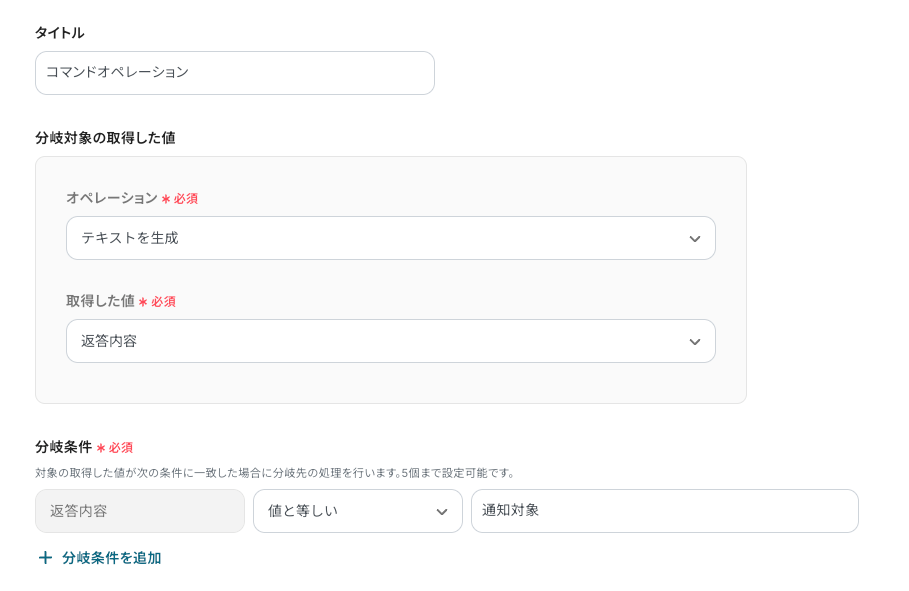
Task: Focus the タイトル field containing コマンドオペレーション
Action: pos(234,73)
